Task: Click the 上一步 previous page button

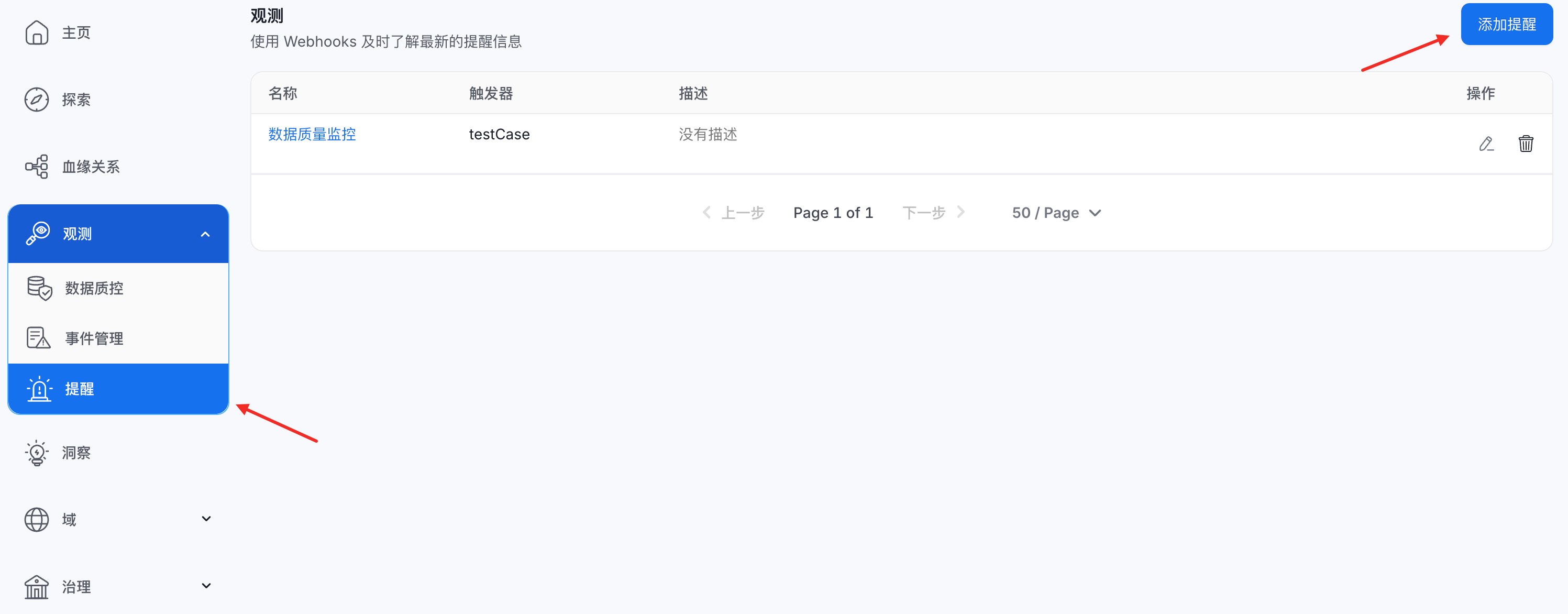Action: pyautogui.click(x=734, y=213)
